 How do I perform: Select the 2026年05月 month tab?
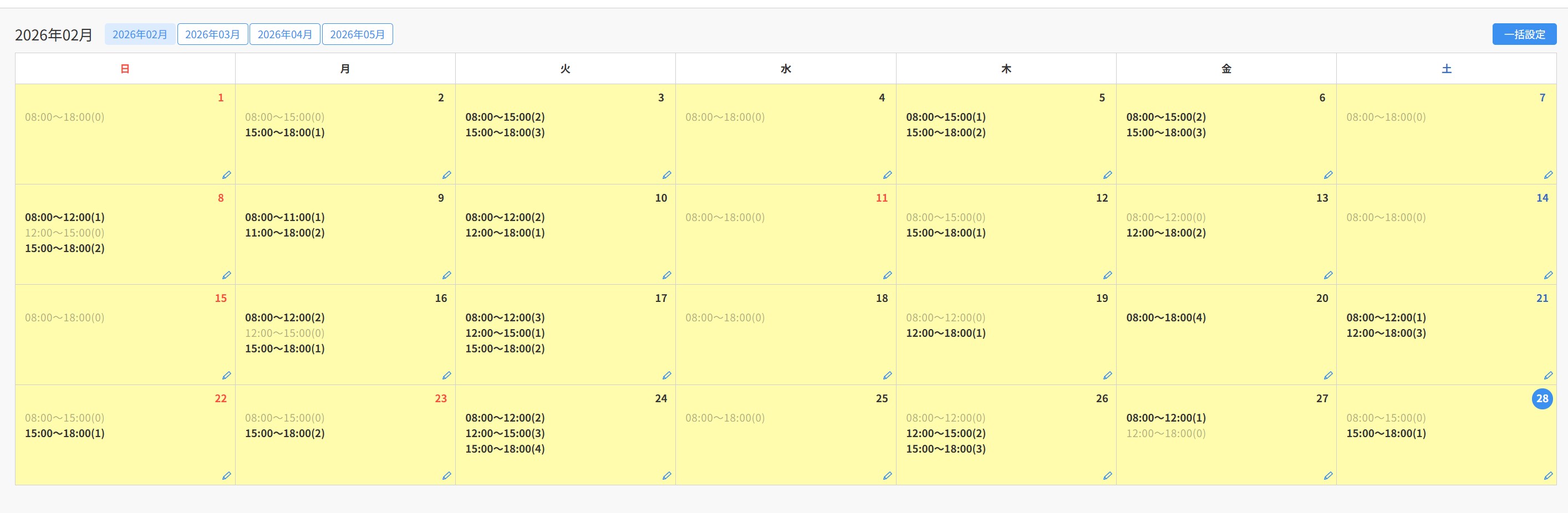click(x=357, y=35)
